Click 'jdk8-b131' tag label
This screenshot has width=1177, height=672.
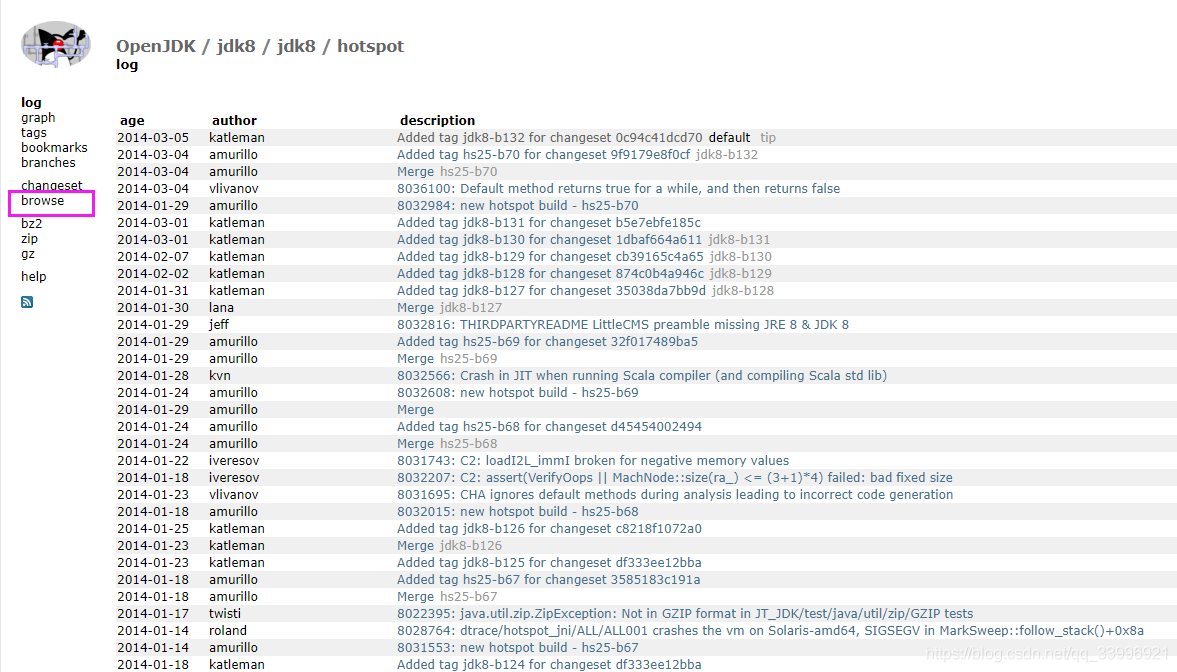coord(739,240)
